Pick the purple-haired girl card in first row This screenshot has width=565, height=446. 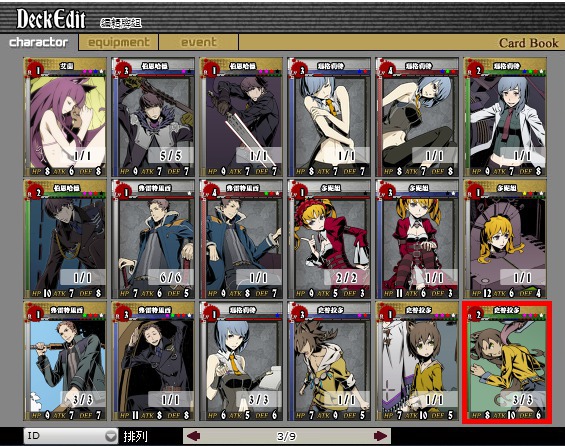click(65, 117)
